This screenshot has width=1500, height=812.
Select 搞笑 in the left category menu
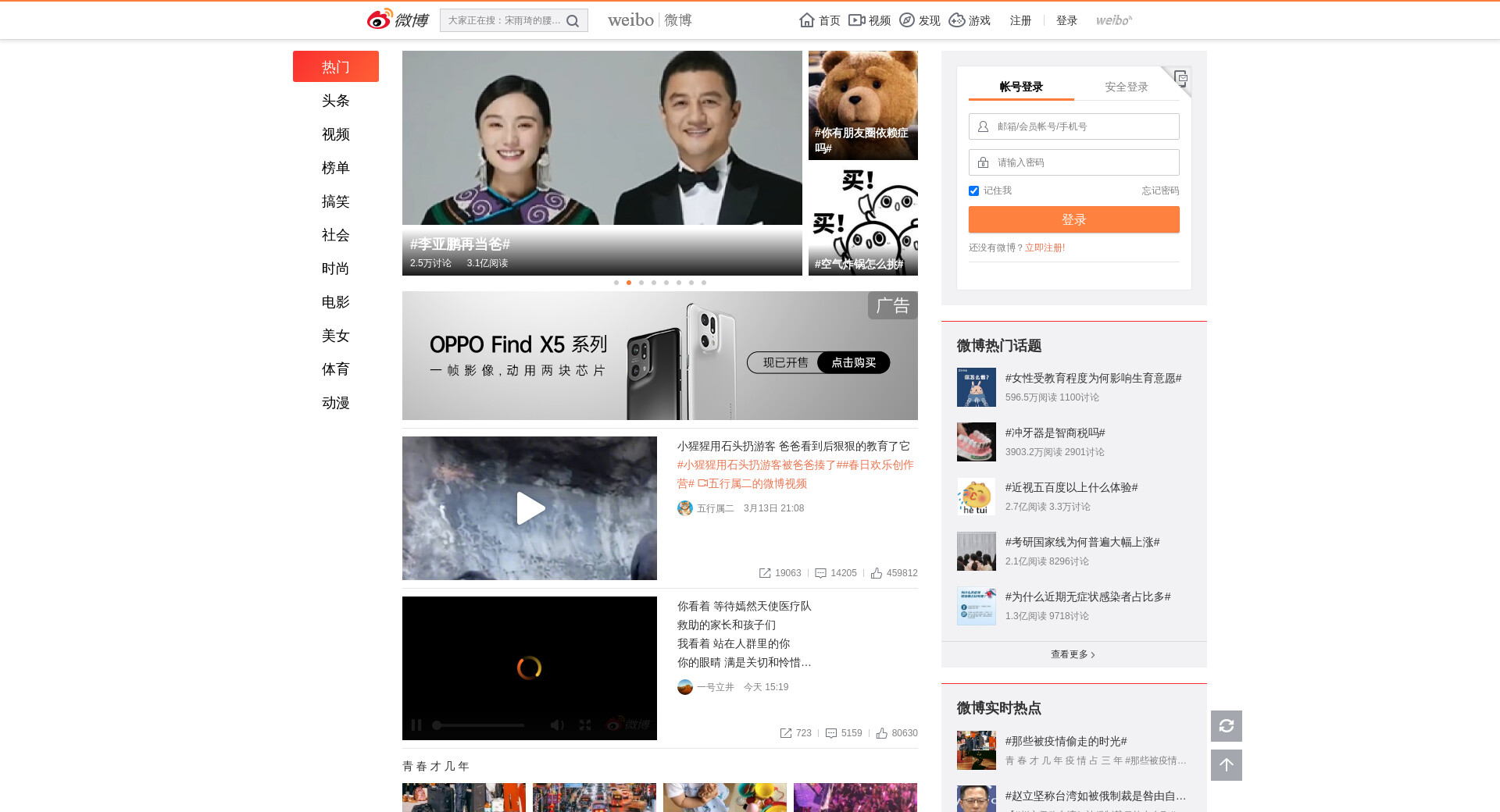click(x=335, y=201)
